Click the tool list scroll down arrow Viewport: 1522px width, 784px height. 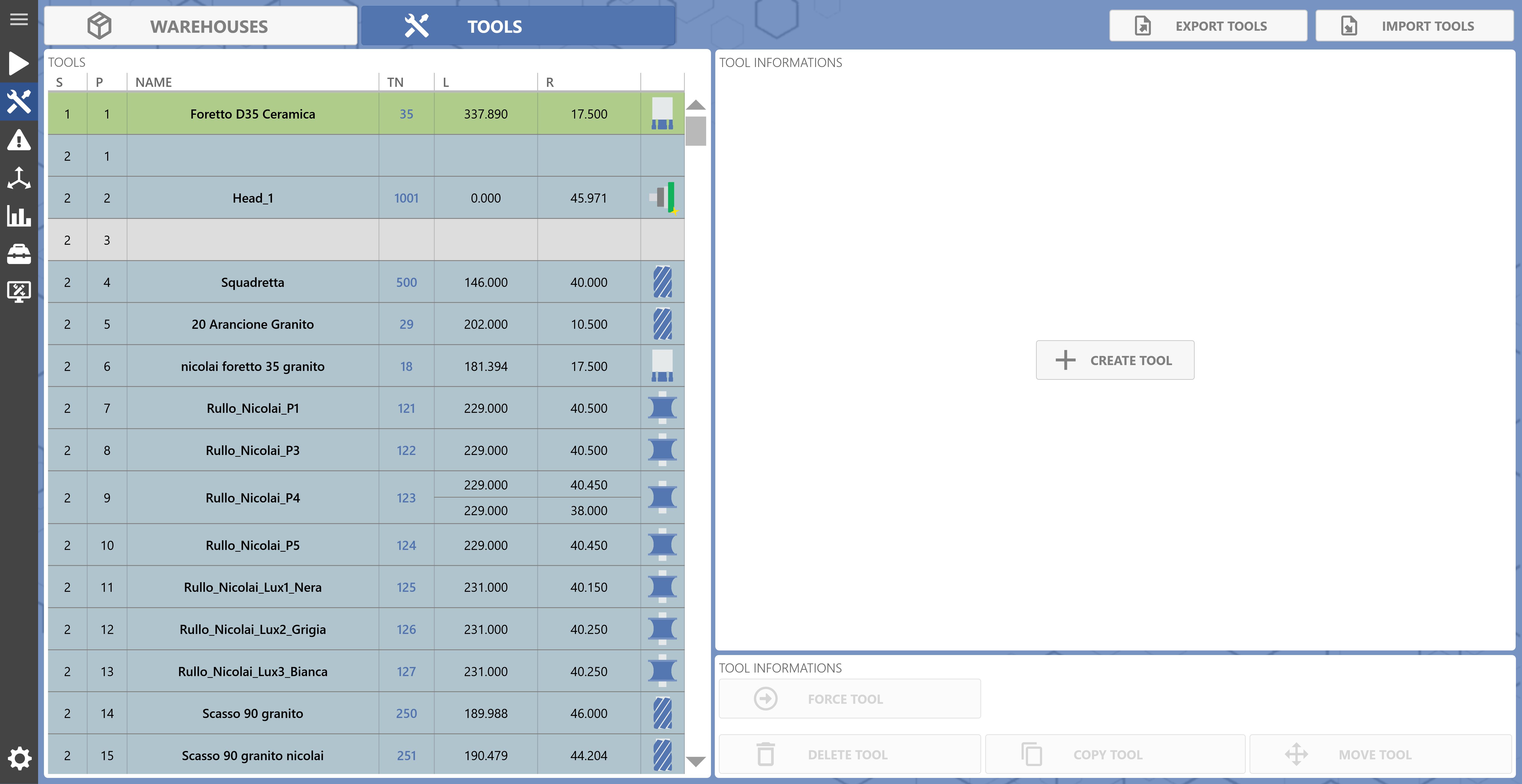pos(696,762)
